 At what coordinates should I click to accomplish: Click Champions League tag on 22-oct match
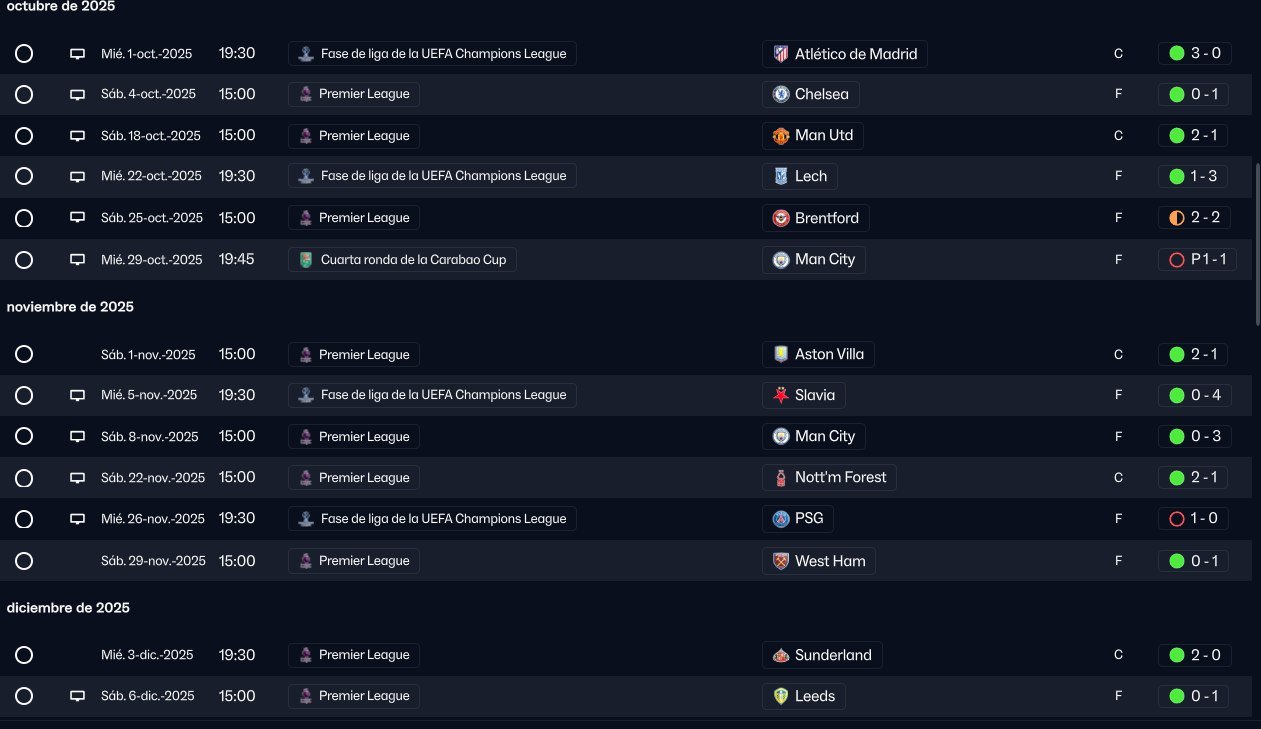(432, 176)
